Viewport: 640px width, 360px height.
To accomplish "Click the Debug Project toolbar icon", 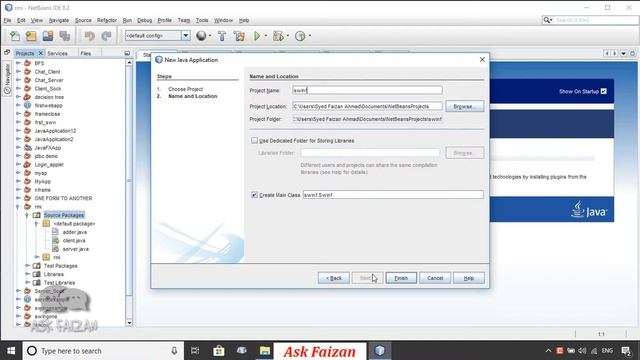I will tap(278, 36).
